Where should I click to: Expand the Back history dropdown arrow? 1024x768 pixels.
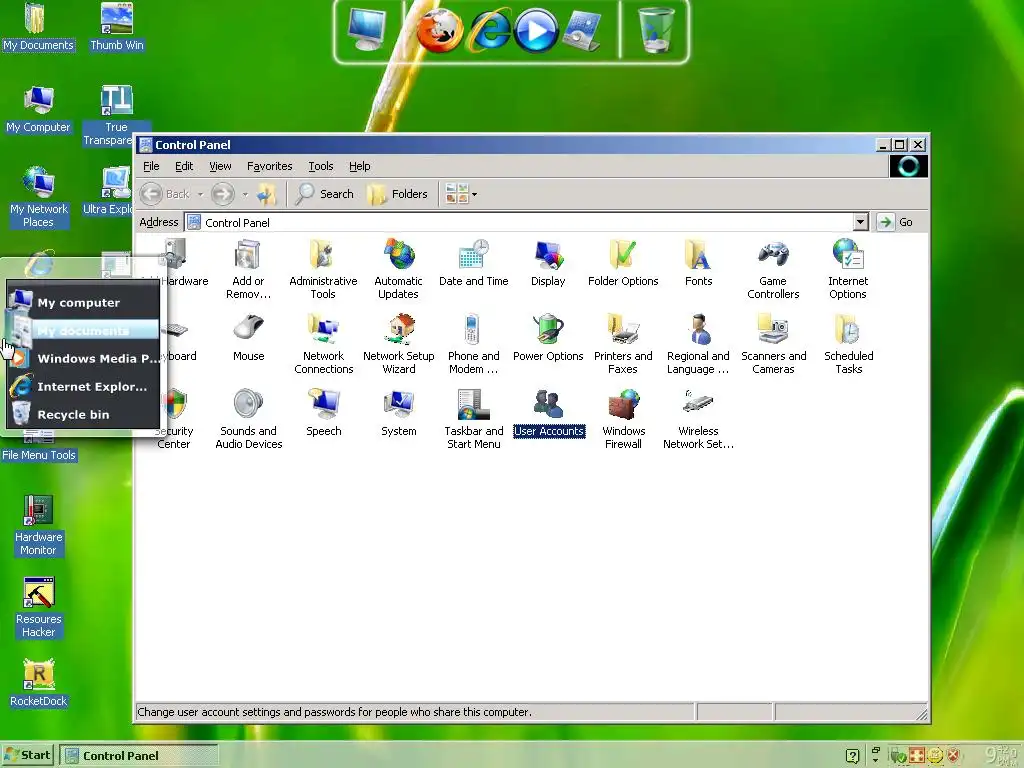click(x=200, y=194)
